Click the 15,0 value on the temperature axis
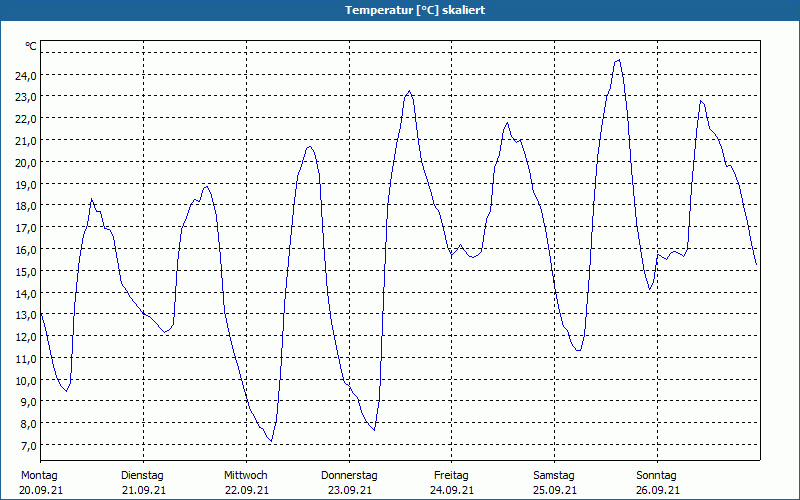The width and height of the screenshot is (800, 500). (x=26, y=271)
